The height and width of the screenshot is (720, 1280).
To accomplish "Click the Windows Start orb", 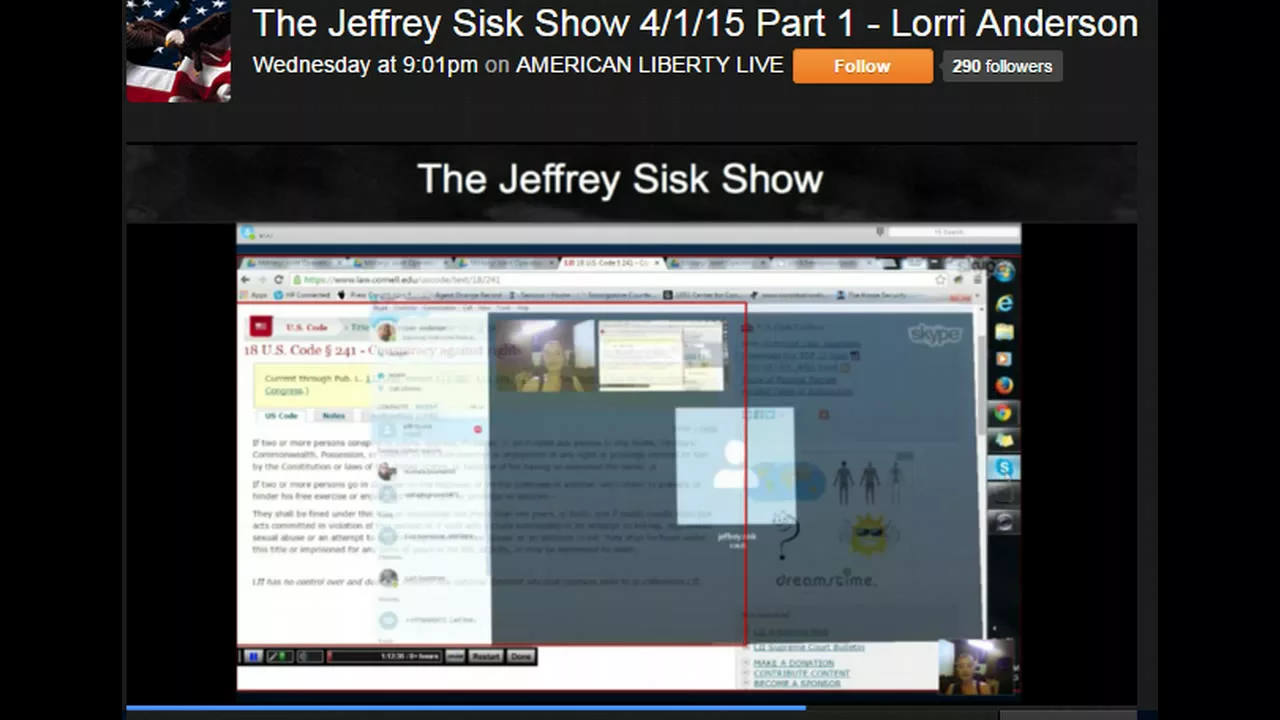I will (1004, 271).
